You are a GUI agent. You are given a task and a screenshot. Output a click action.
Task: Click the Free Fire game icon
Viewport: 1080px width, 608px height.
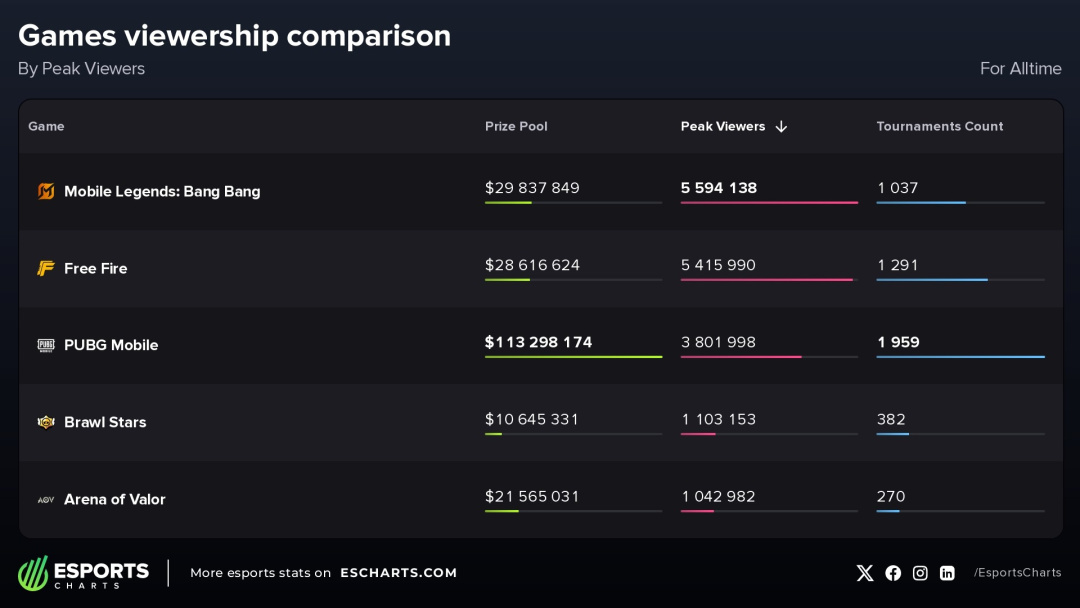click(x=46, y=268)
